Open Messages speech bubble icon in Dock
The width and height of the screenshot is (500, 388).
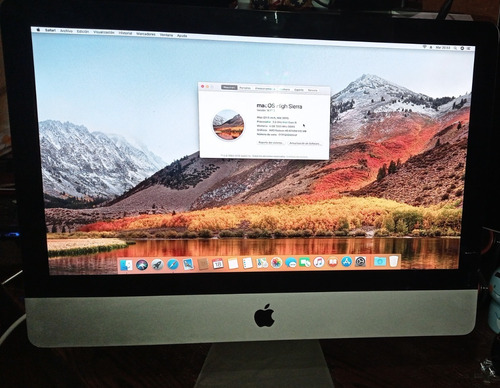click(291, 263)
